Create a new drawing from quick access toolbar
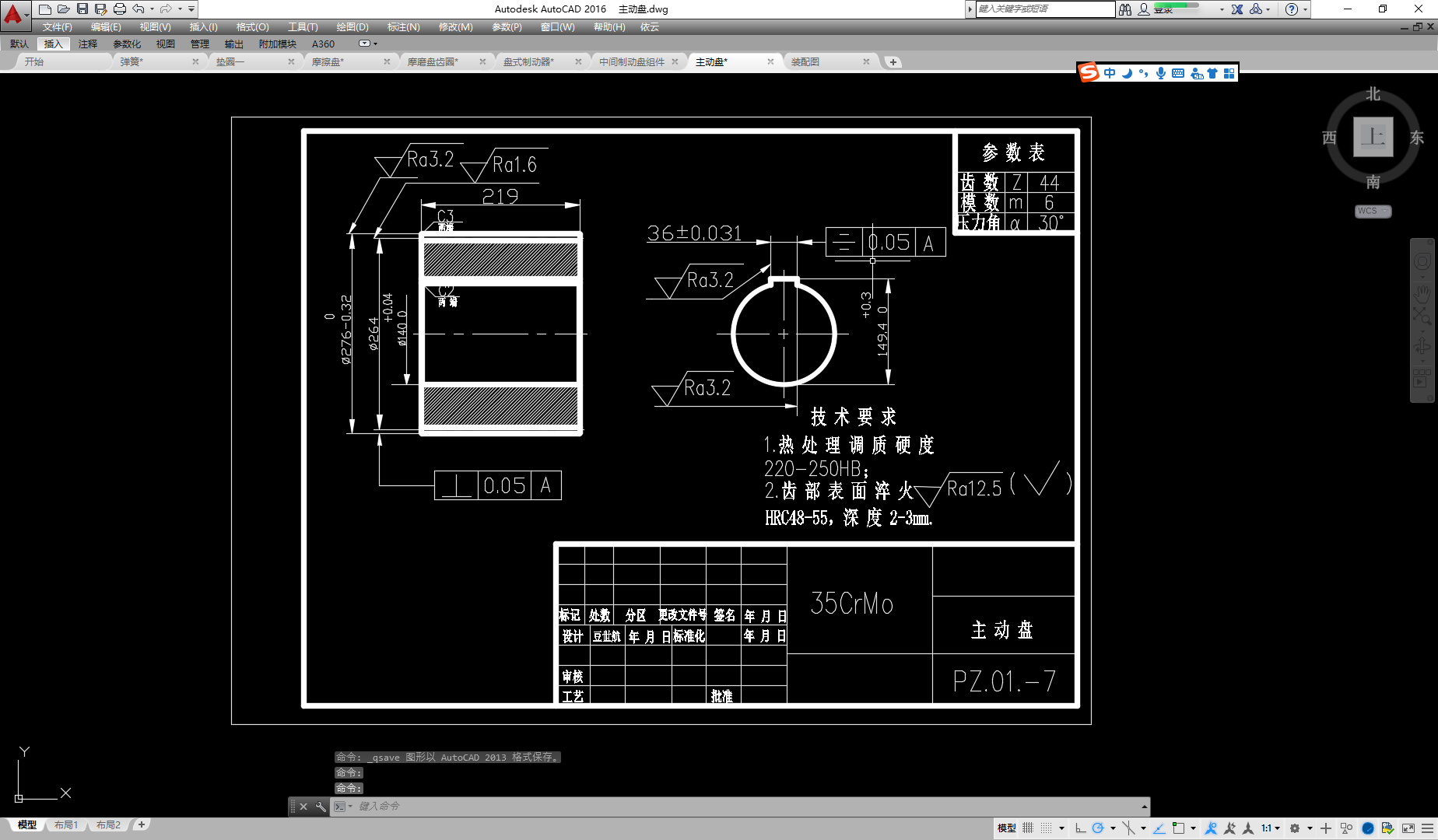 point(44,9)
